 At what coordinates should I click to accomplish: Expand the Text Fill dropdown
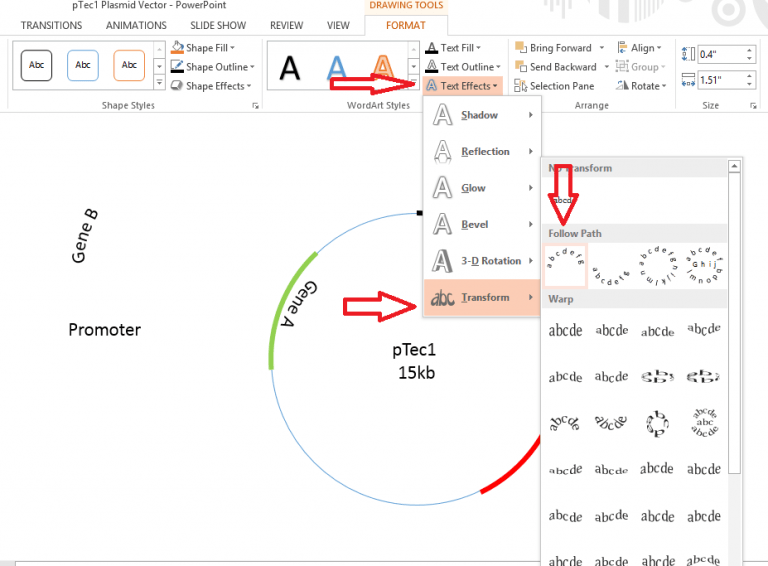(453, 48)
